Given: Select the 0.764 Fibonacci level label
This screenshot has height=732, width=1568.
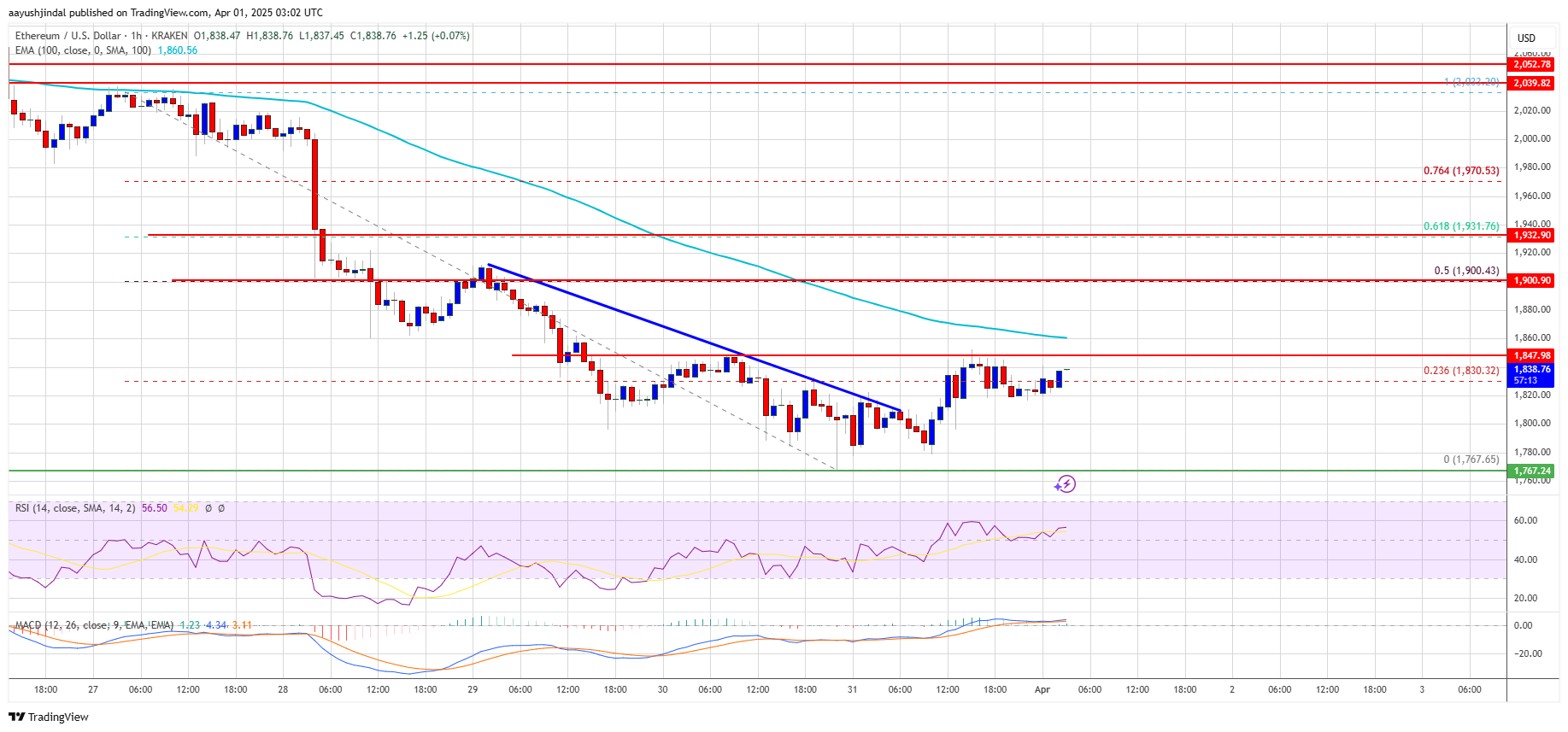Looking at the screenshot, I should (1460, 171).
